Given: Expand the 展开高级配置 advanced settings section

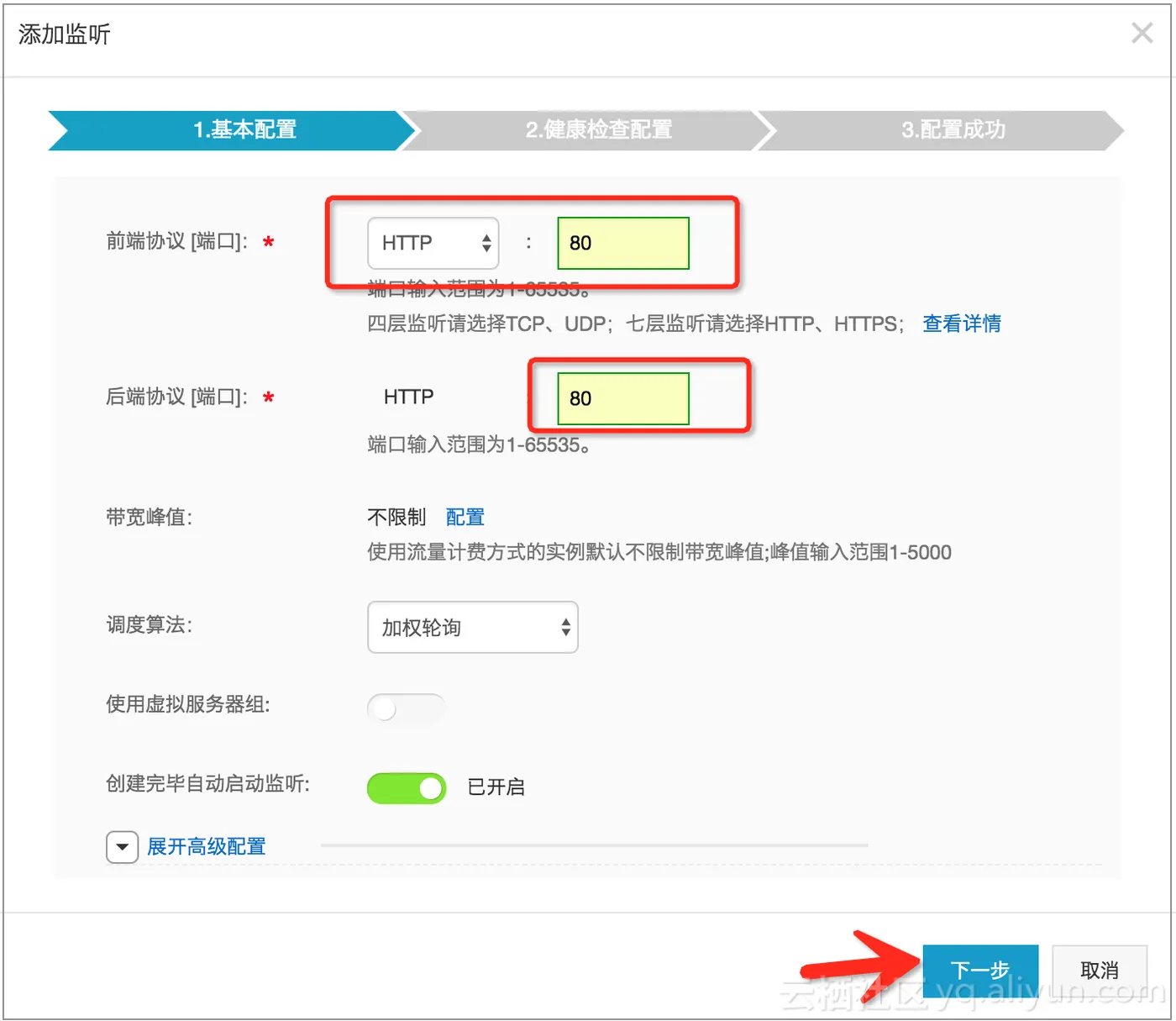Looking at the screenshot, I should coord(207,846).
